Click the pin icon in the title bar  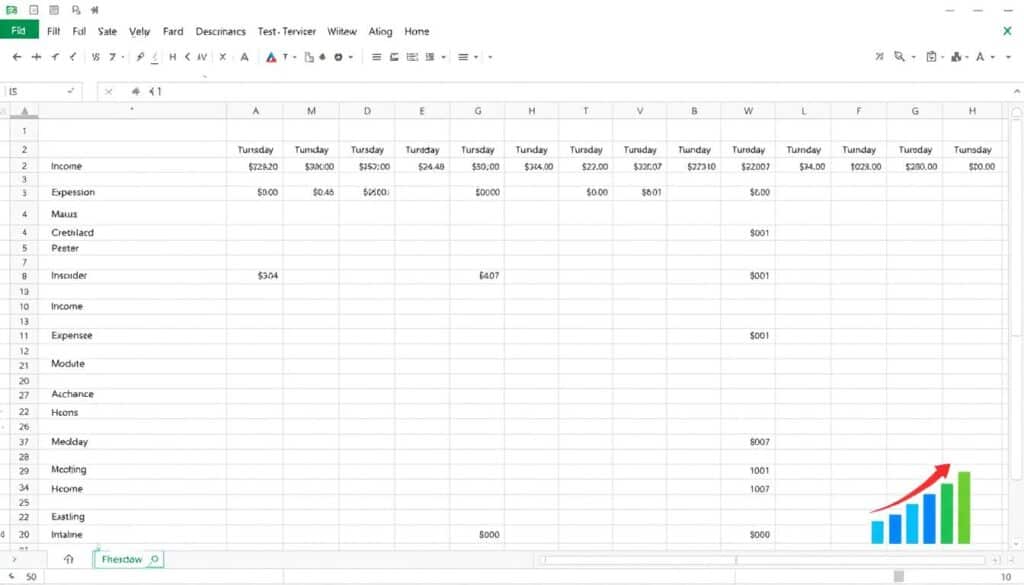[x=95, y=10]
